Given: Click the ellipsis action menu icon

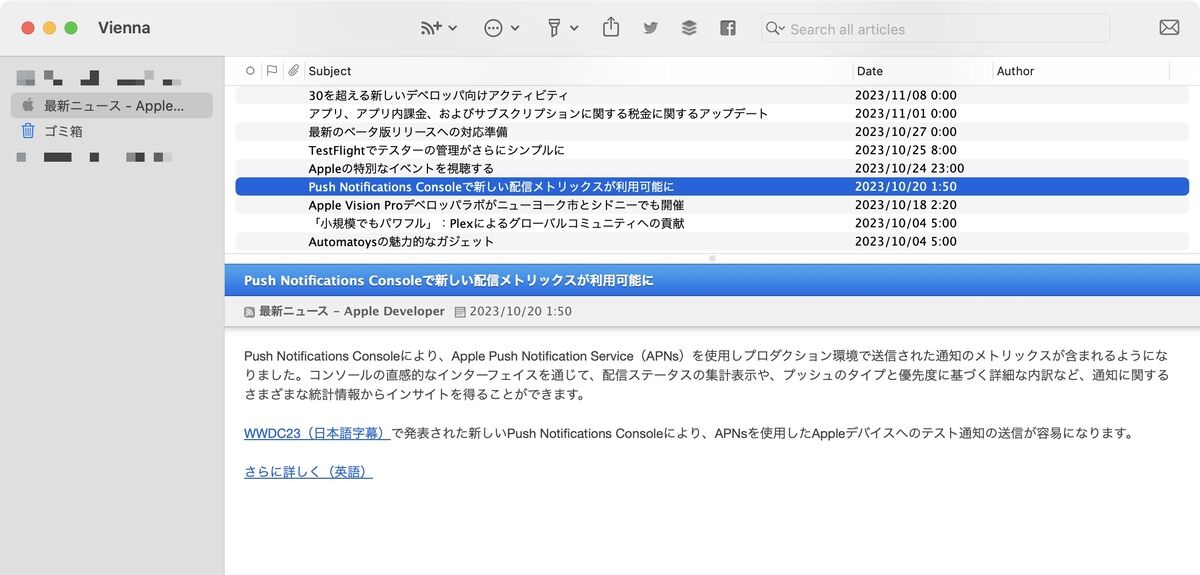Looking at the screenshot, I should pos(493,28).
